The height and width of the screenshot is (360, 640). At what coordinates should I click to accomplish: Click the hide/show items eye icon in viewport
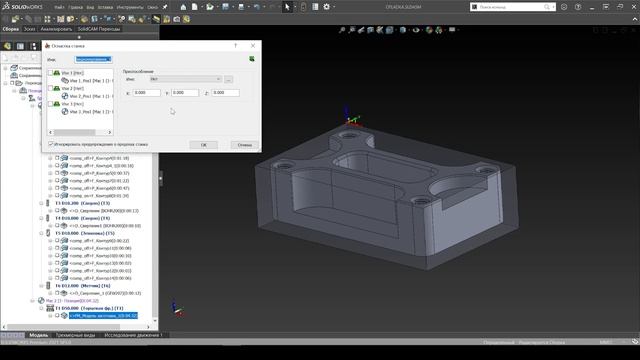[x=416, y=30]
